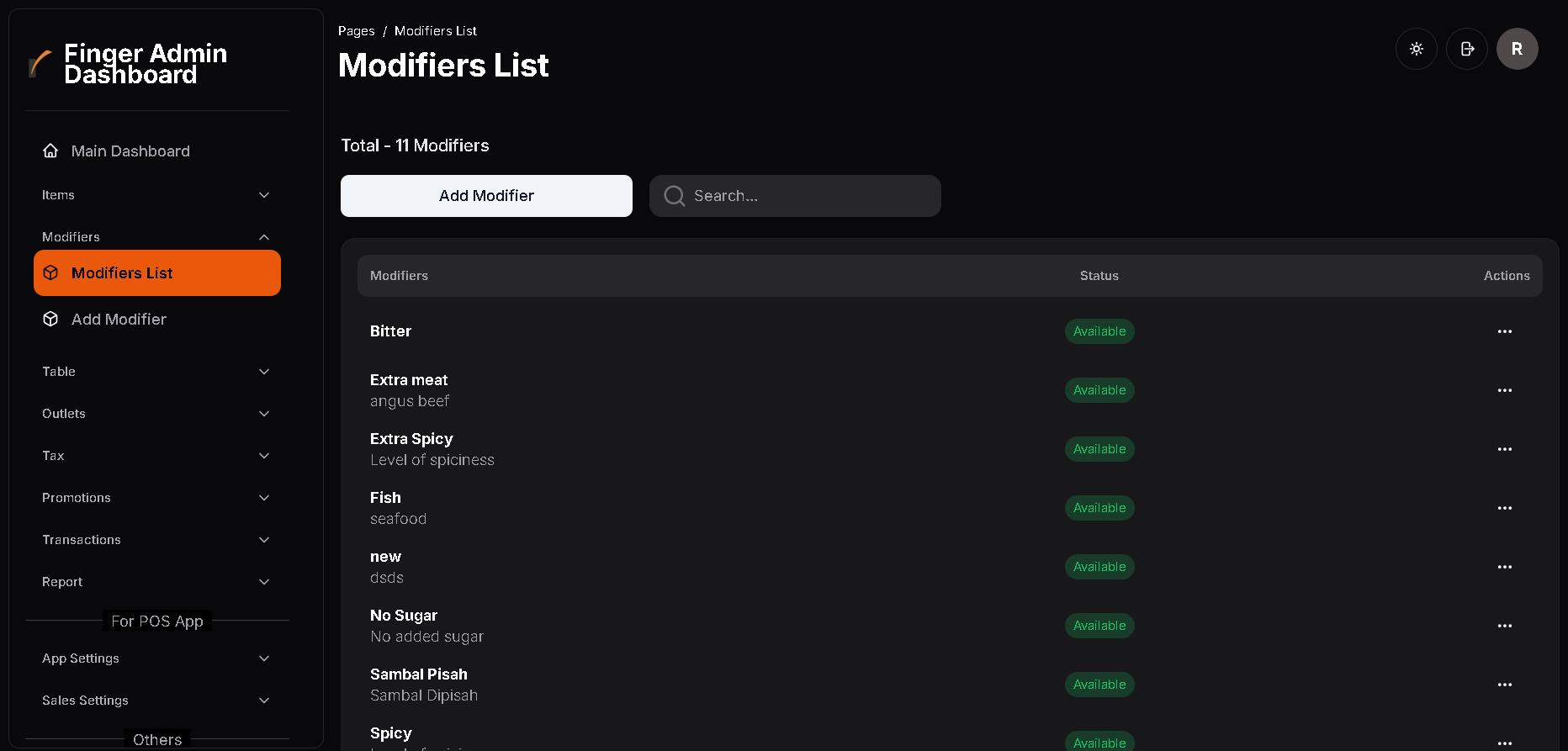Viewport: 1568px width, 751px height.
Task: Select Modifiers List in the sidebar
Action: (157, 273)
